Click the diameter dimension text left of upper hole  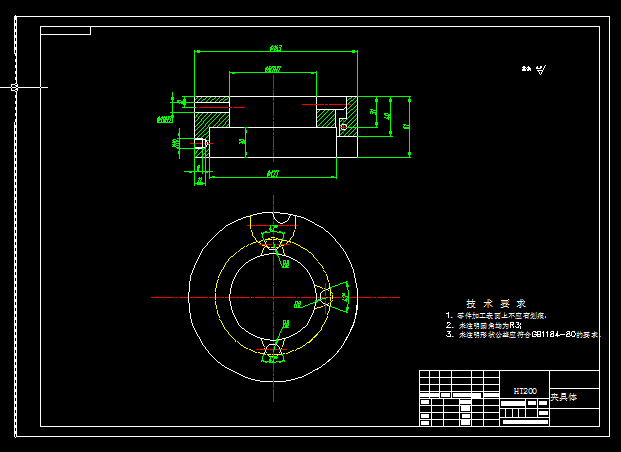click(x=165, y=119)
